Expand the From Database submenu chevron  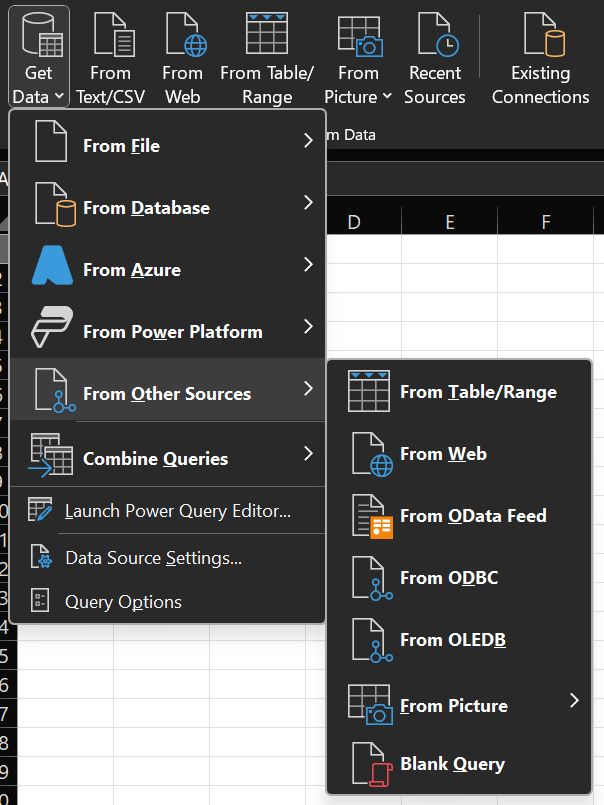[x=308, y=202]
